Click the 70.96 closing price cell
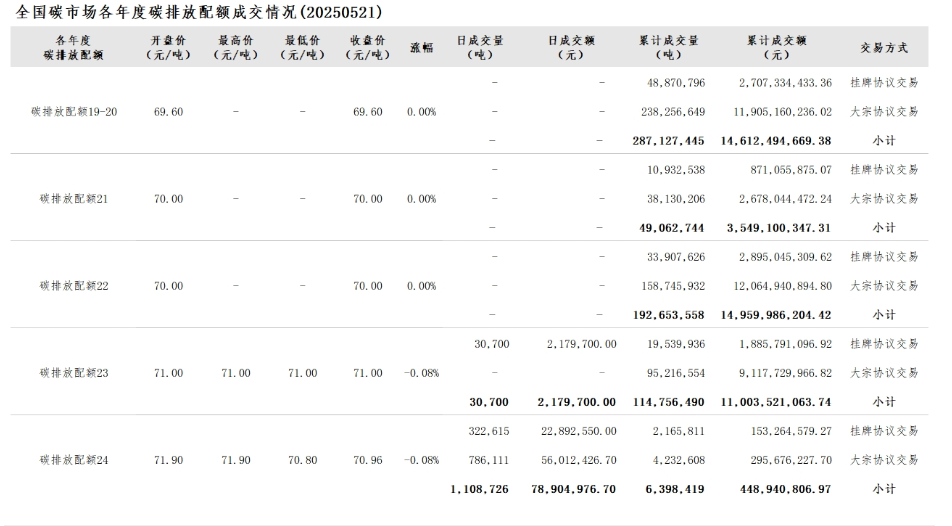The height and width of the screenshot is (526, 952). click(368, 460)
